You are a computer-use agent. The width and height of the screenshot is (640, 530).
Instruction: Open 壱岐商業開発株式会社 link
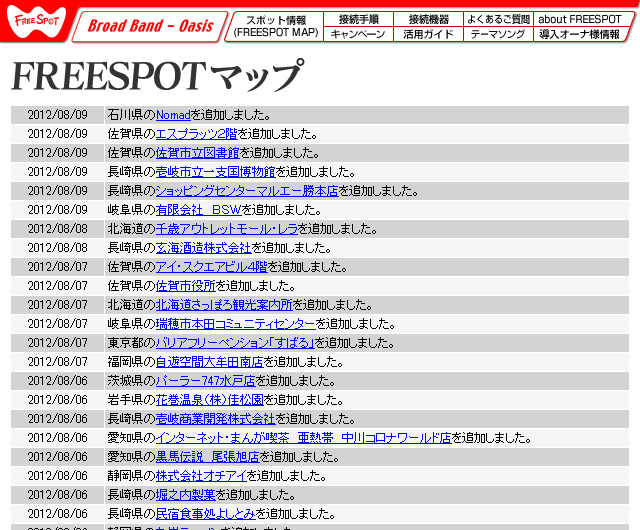point(216,419)
